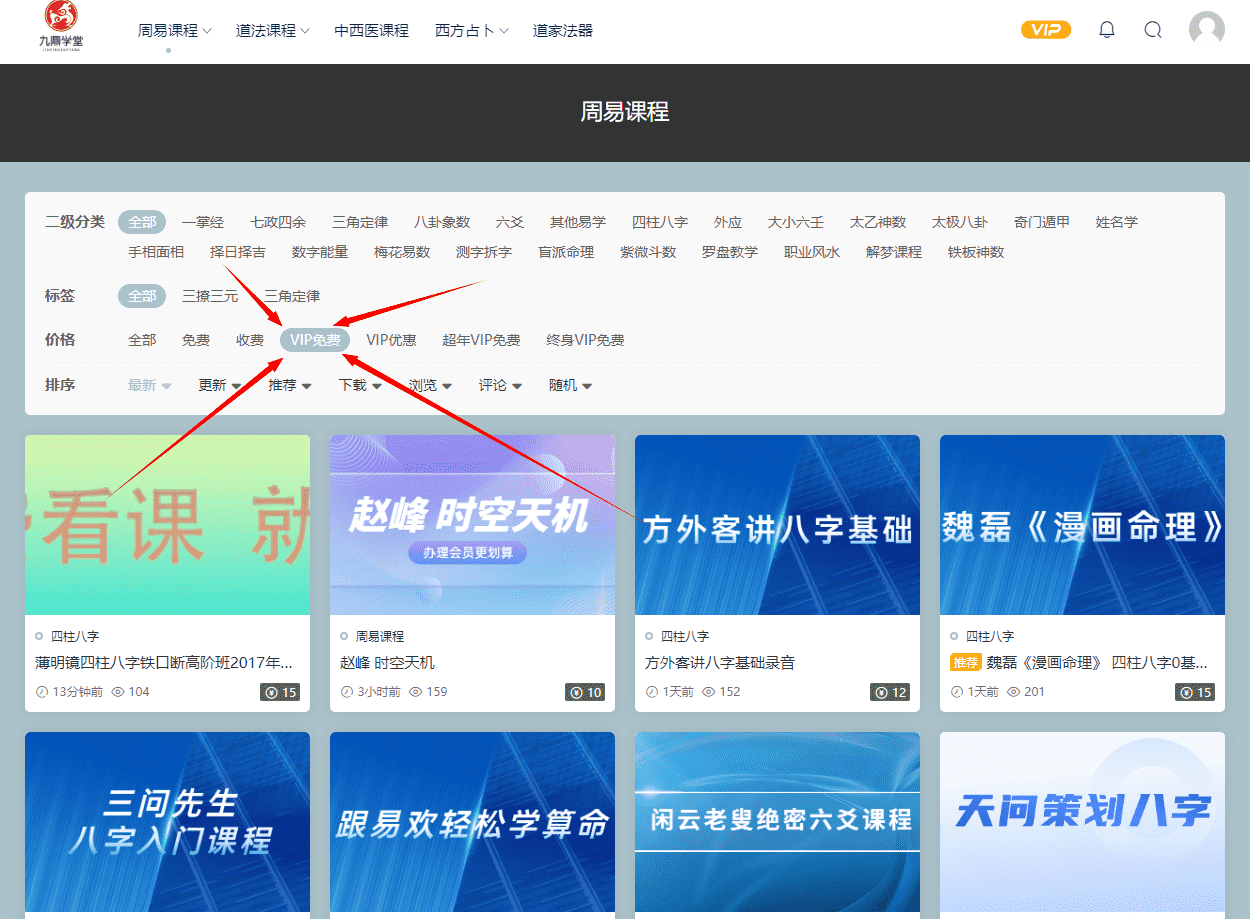1250x919 pixels.
Task: Expand the 周易课程 navigation dropdown
Action: point(174,31)
